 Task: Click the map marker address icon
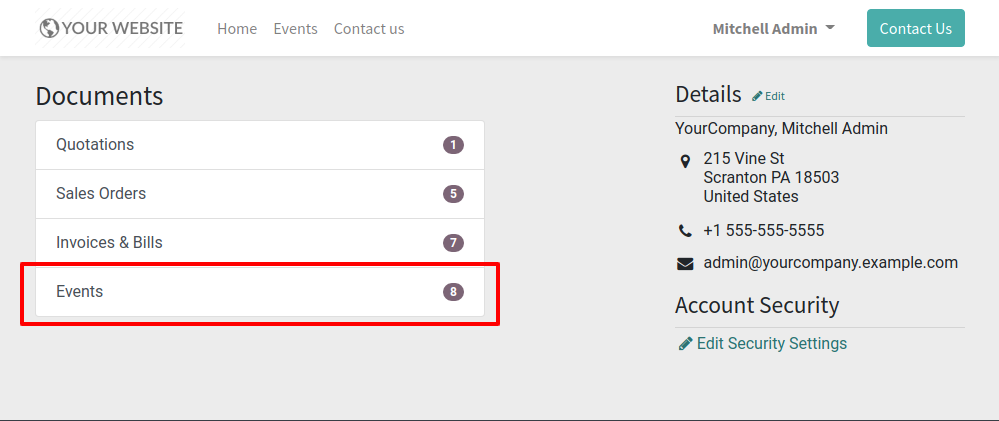coord(685,161)
